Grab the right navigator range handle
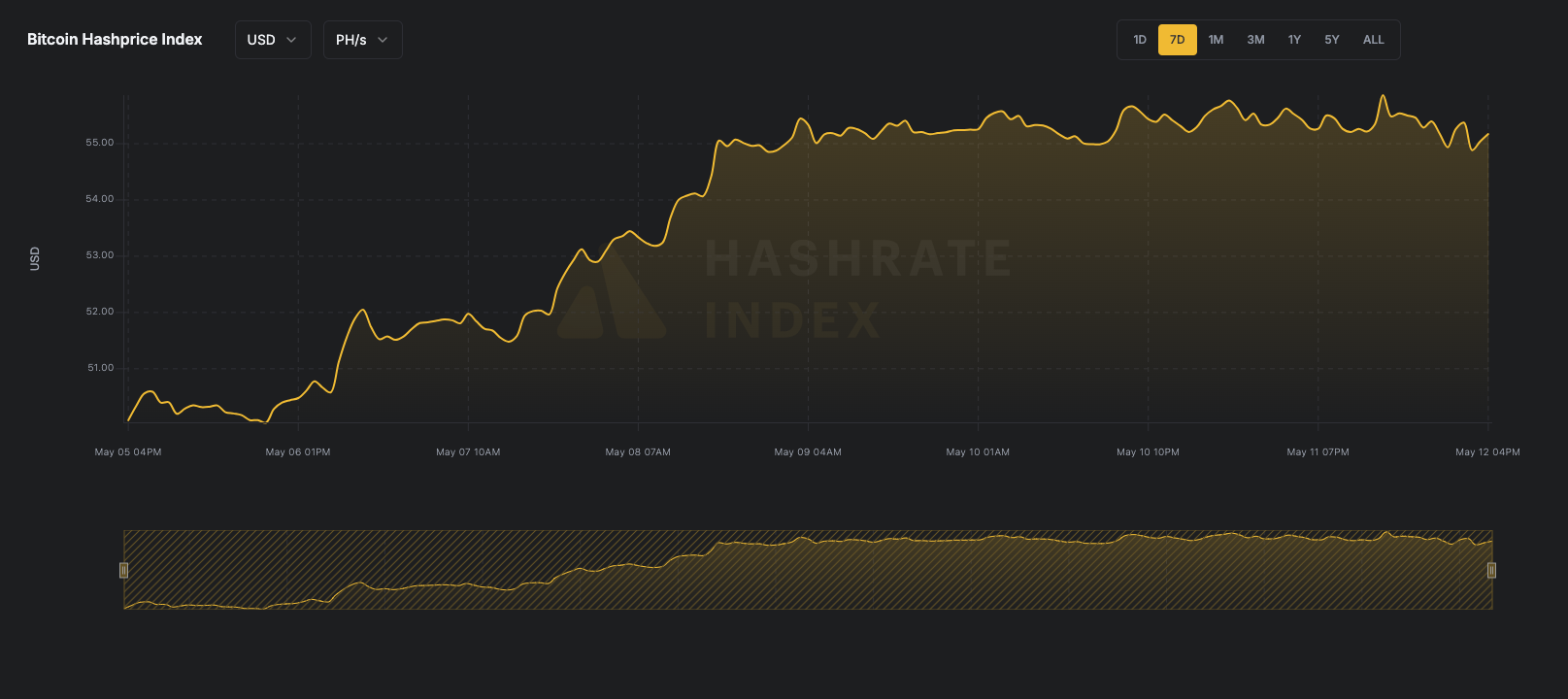Viewport: 1568px width, 699px height. pos(1492,570)
